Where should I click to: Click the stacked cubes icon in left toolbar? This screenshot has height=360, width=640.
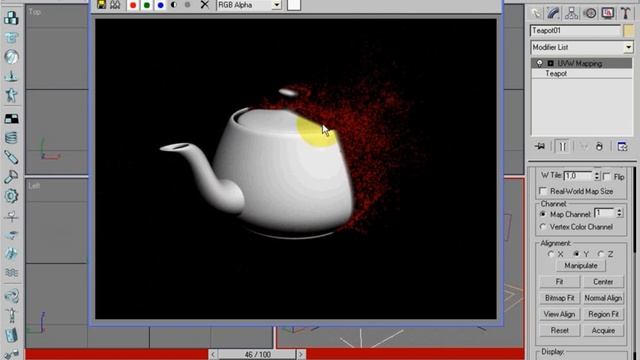(x=11, y=18)
